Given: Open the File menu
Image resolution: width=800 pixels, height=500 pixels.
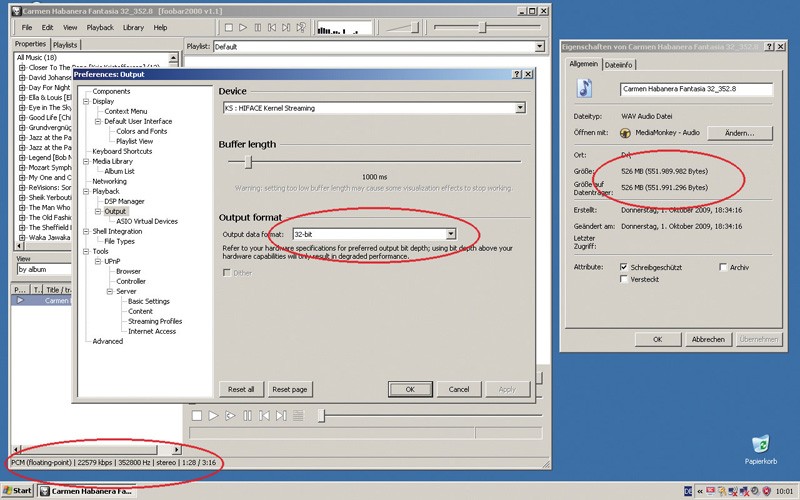Looking at the screenshot, I should [27, 28].
